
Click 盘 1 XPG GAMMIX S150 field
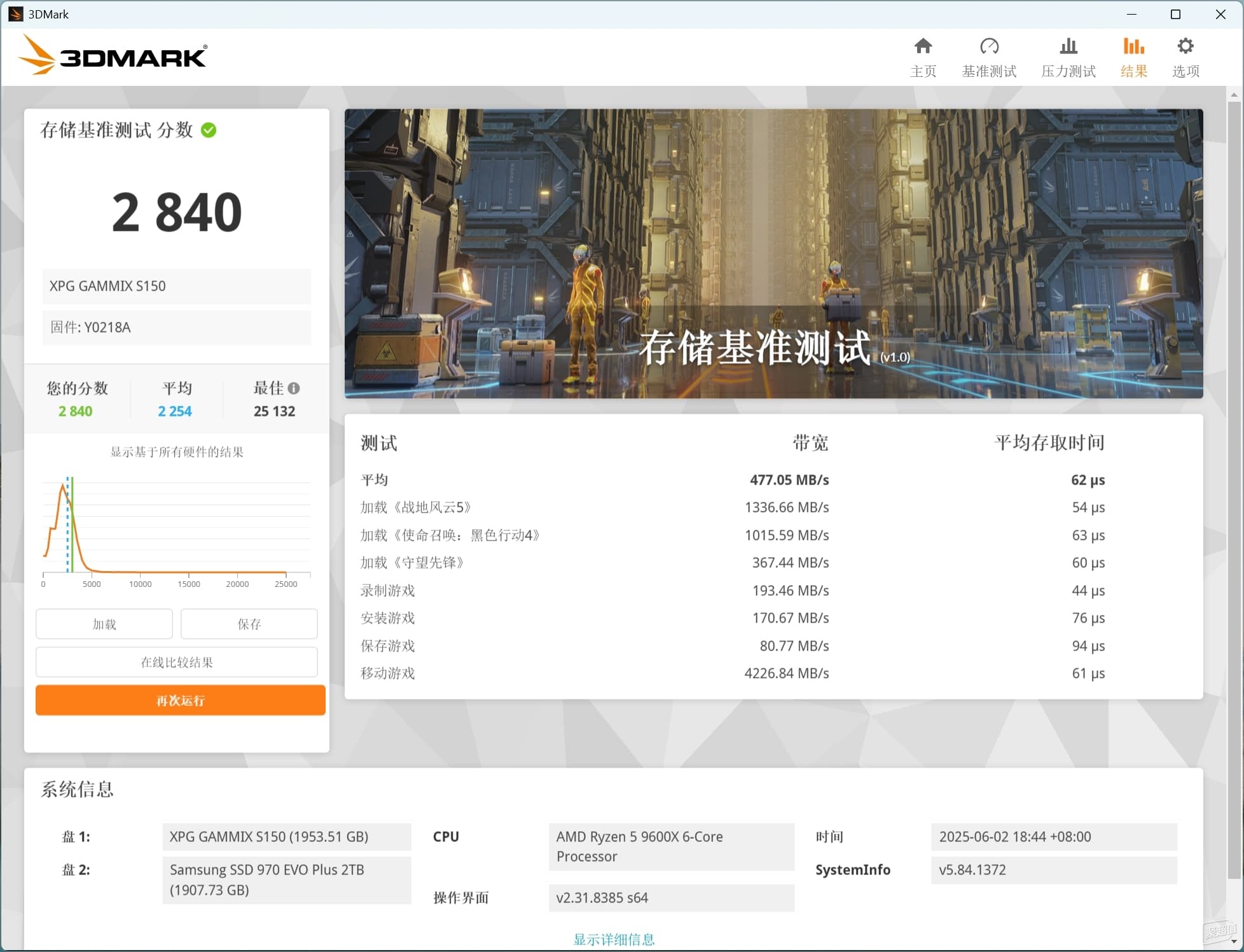click(287, 837)
